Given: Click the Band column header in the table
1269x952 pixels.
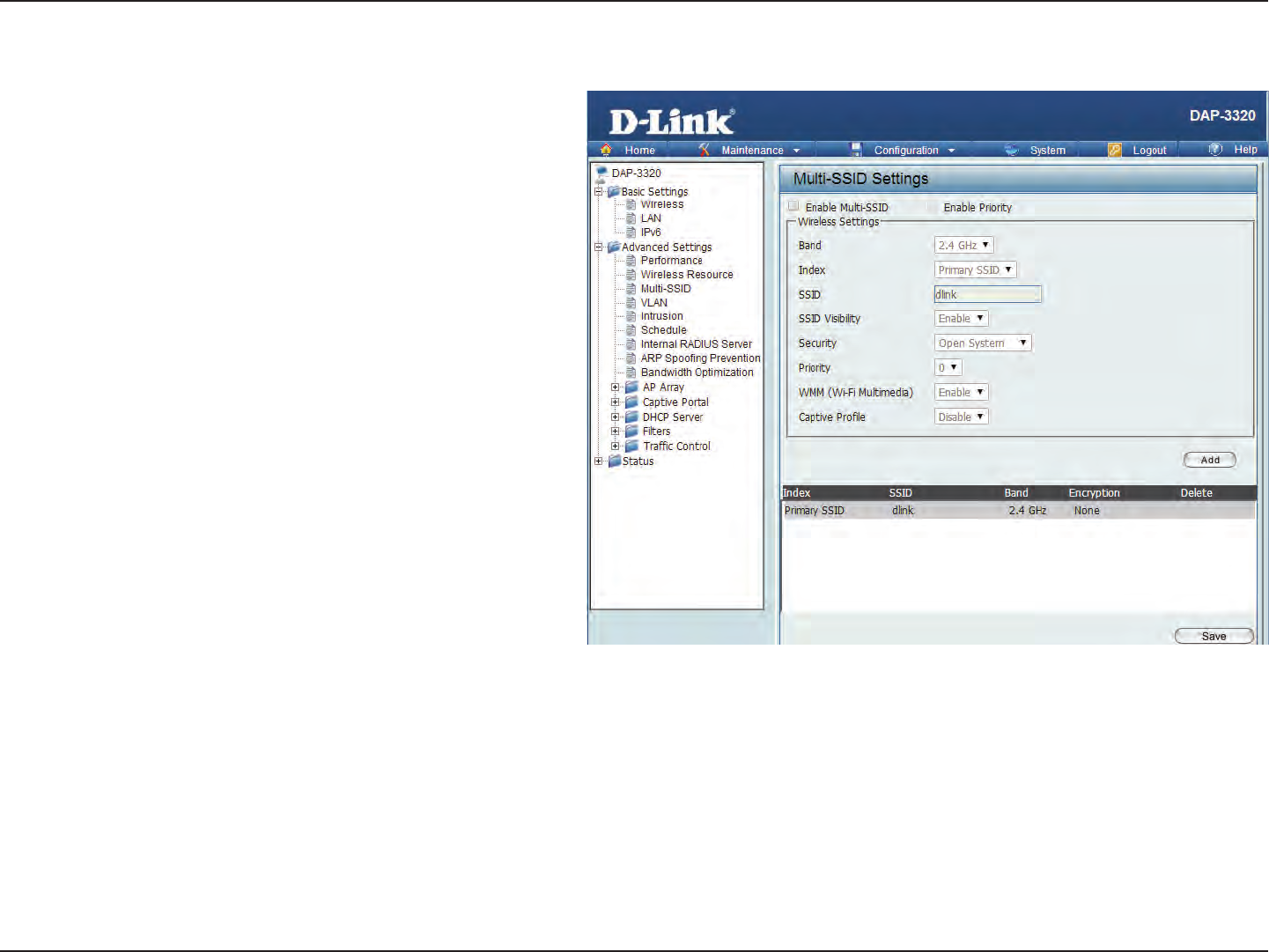Looking at the screenshot, I should 1016,493.
